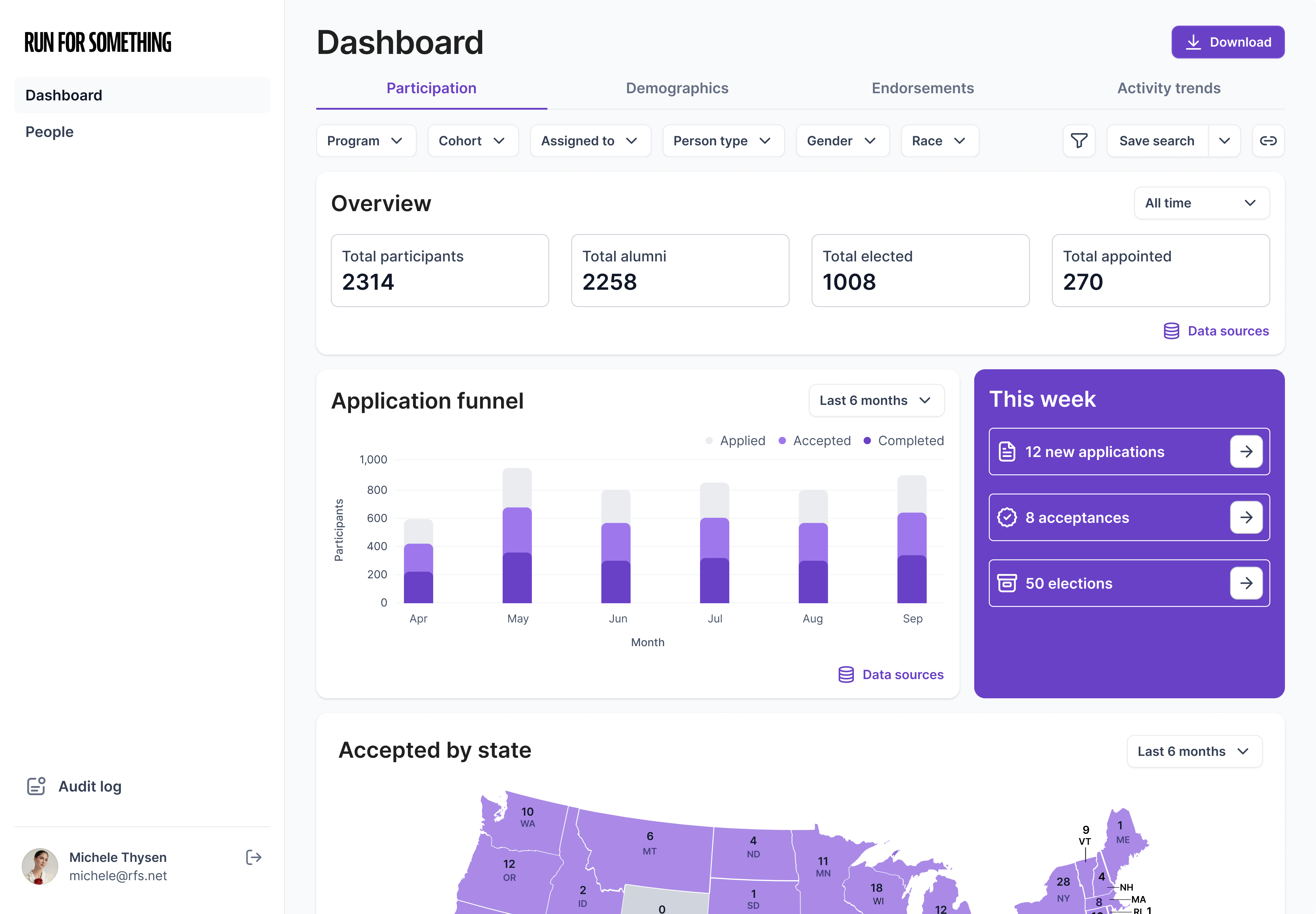Click arrow next to 8 acceptances
Viewport: 1316px width, 914px height.
pyautogui.click(x=1246, y=518)
